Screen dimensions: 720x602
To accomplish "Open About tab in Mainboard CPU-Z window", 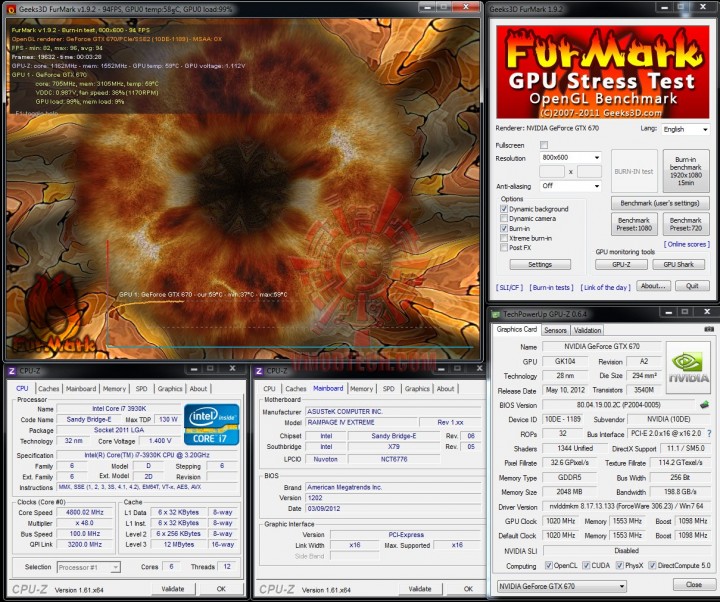I will coord(445,388).
